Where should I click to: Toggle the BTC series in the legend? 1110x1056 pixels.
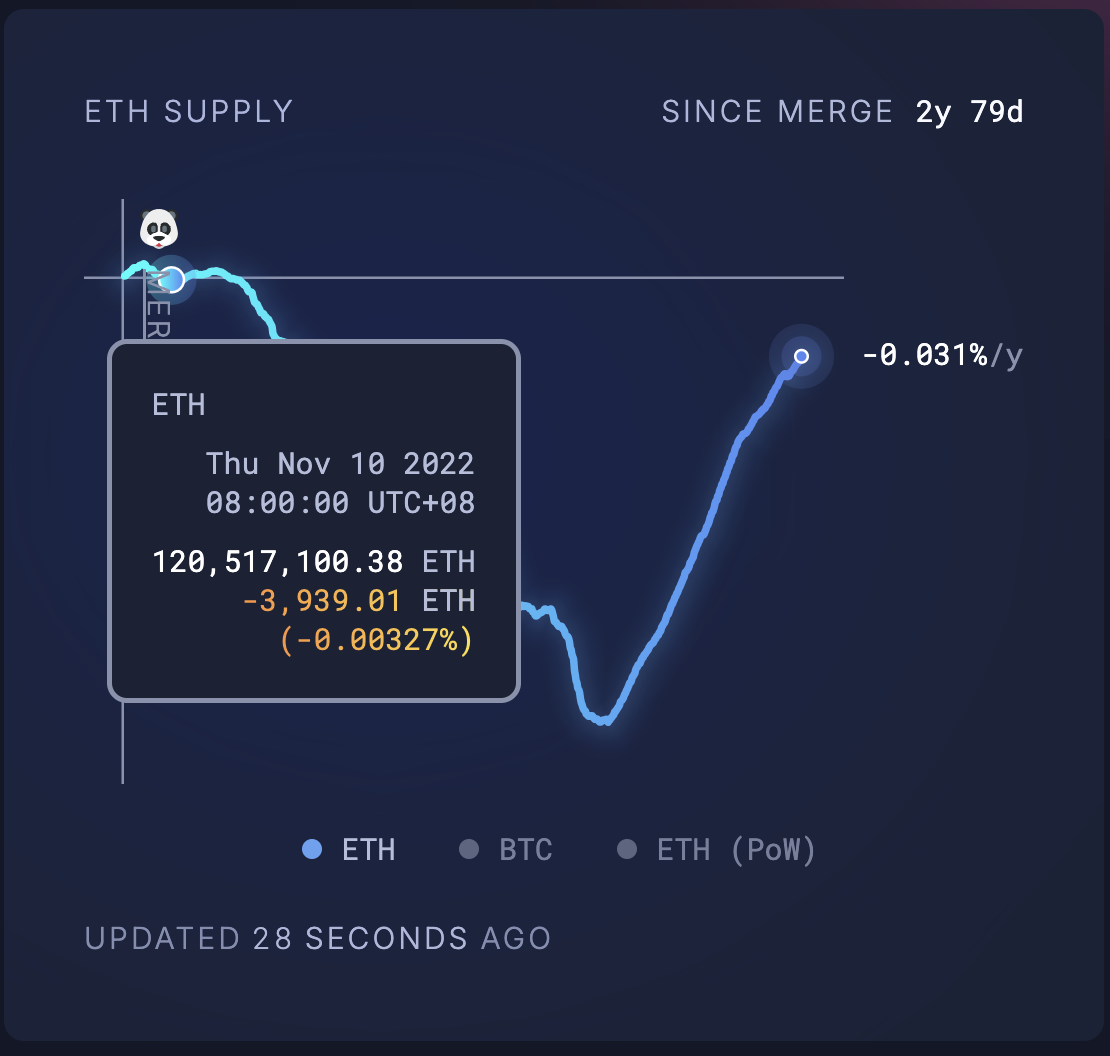point(506,850)
